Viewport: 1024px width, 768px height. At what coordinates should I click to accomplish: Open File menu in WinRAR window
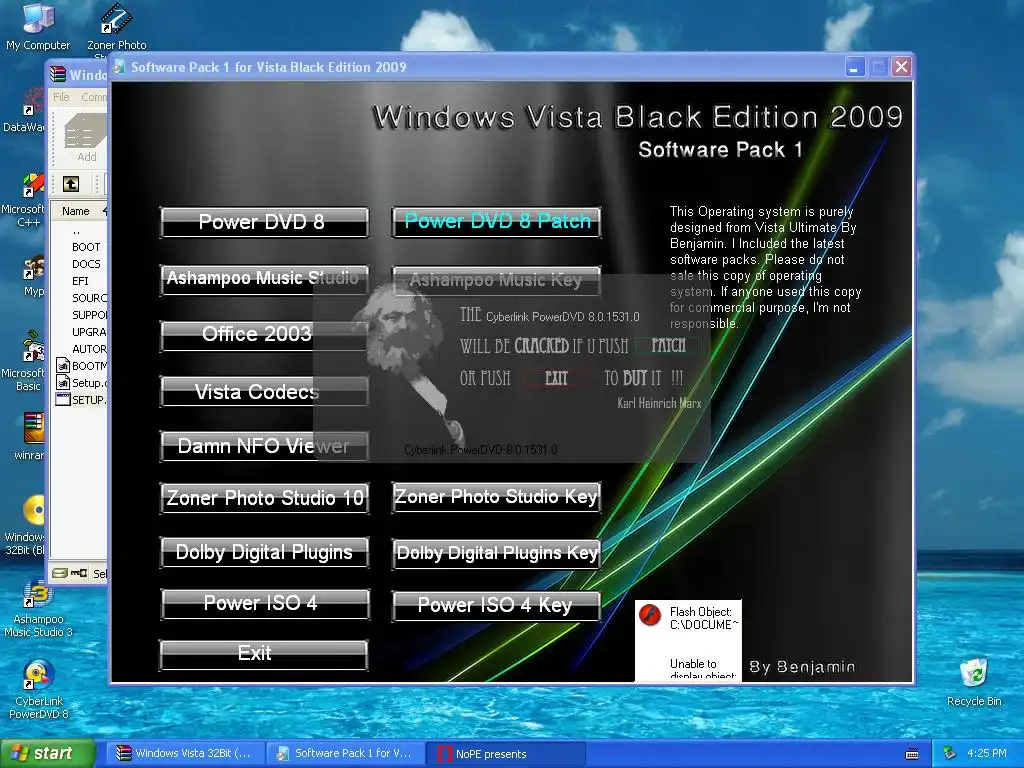[61, 97]
